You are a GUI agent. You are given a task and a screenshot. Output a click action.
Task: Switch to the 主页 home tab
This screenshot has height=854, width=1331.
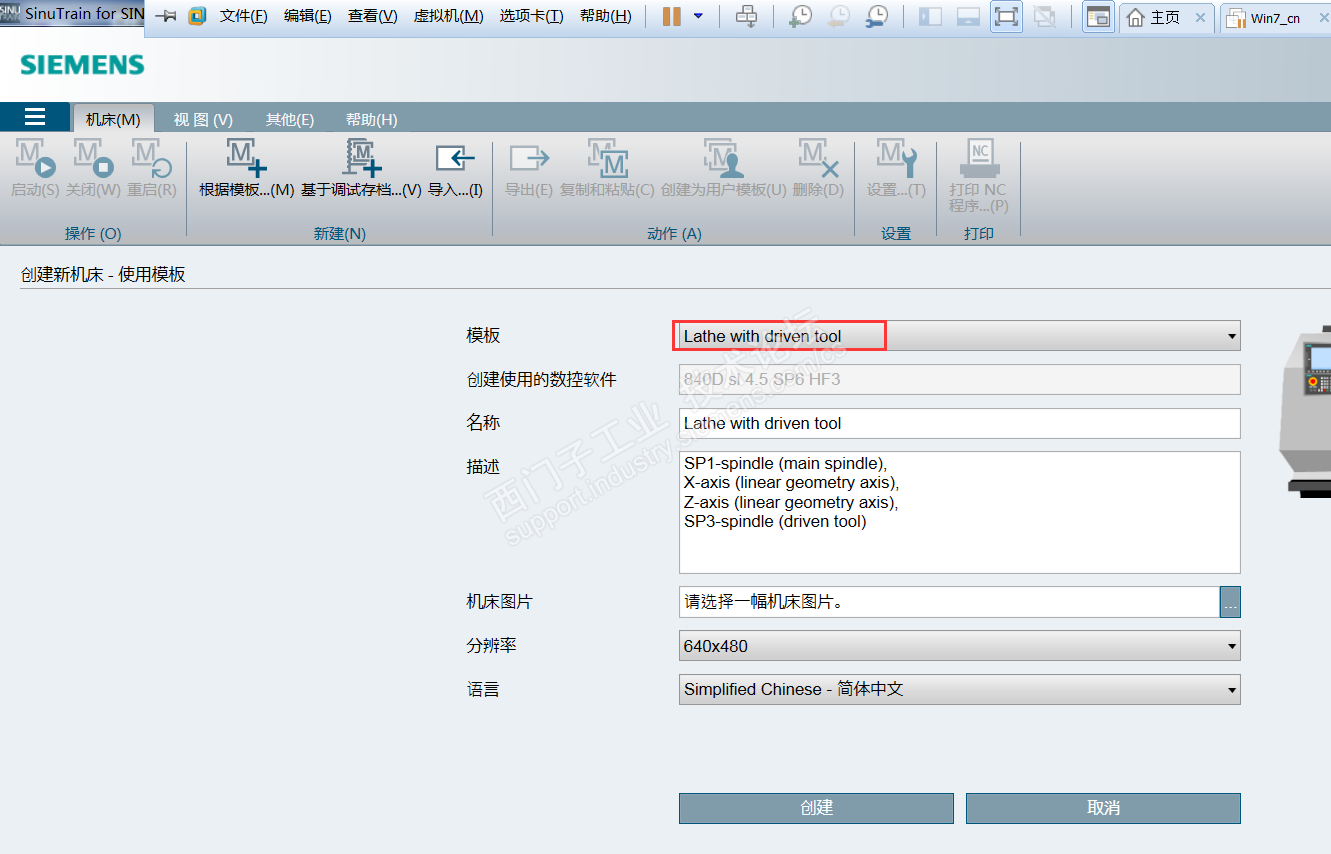pos(1166,18)
